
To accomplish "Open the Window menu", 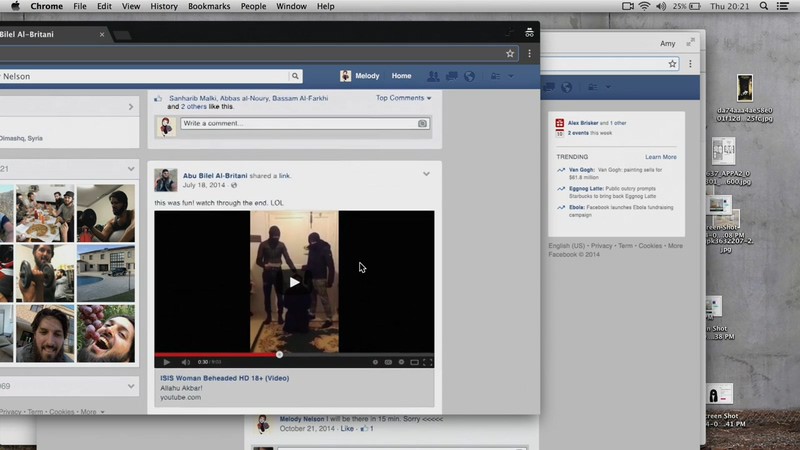I will click(291, 6).
